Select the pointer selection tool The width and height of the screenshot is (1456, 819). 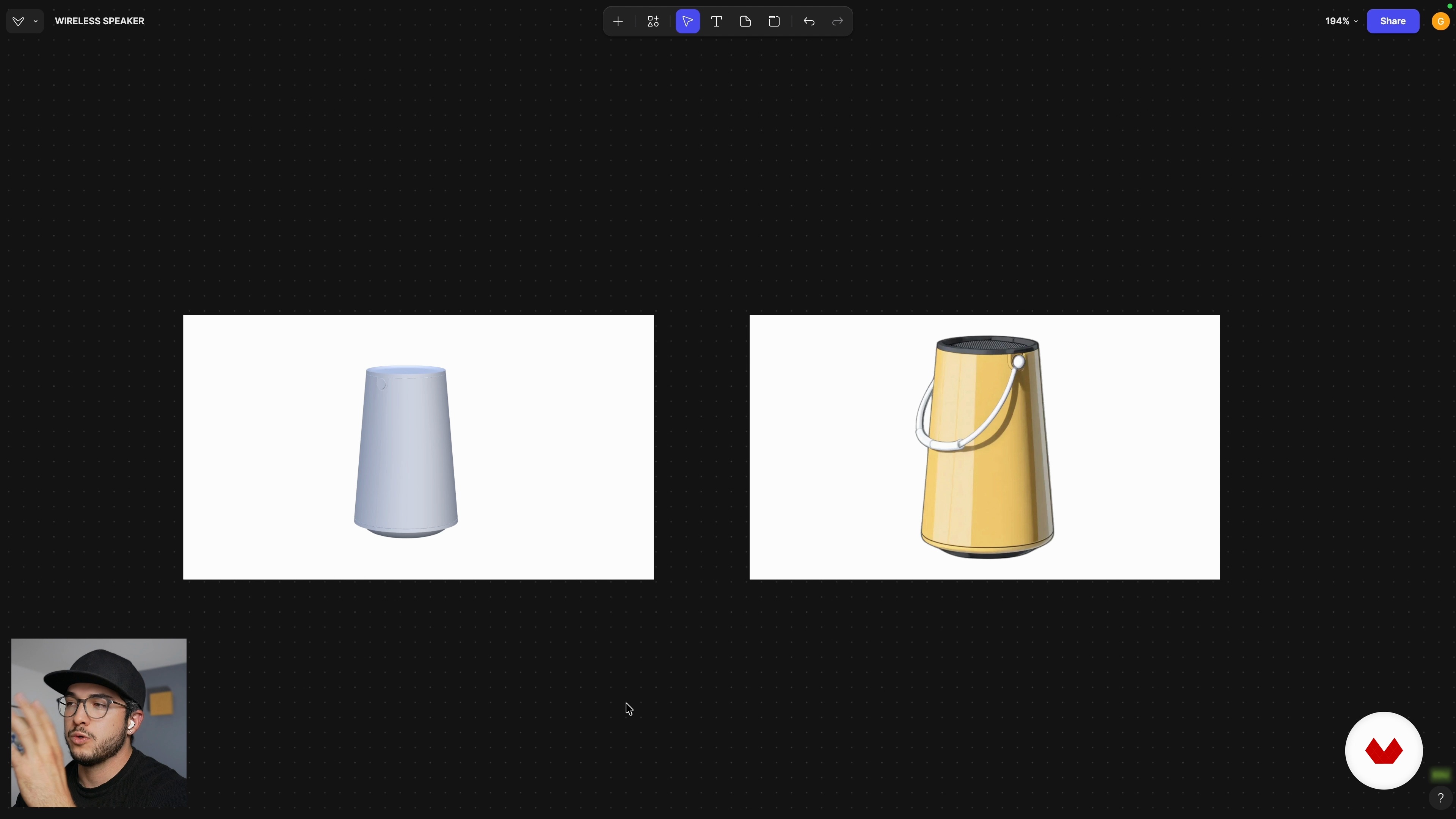(687, 22)
